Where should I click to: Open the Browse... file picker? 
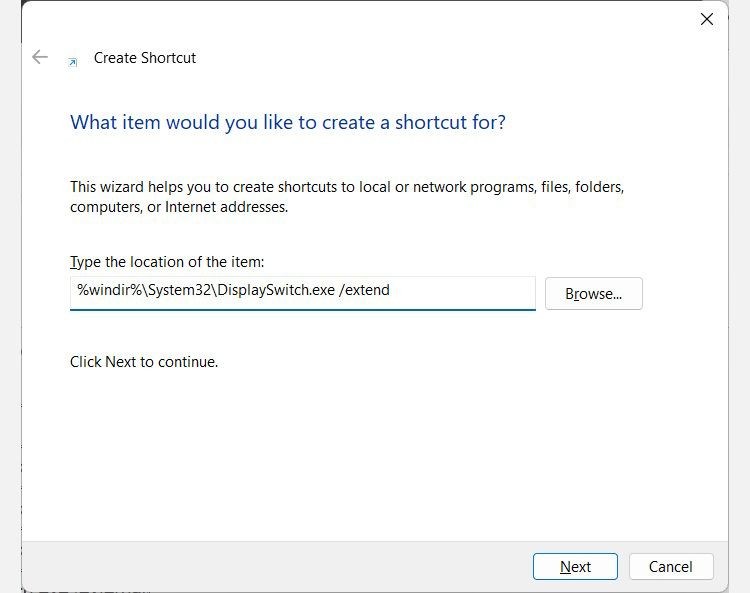594,293
